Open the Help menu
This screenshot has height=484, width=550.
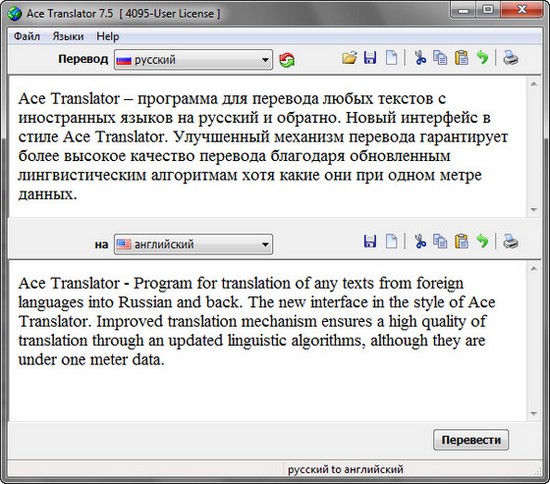pos(108,36)
